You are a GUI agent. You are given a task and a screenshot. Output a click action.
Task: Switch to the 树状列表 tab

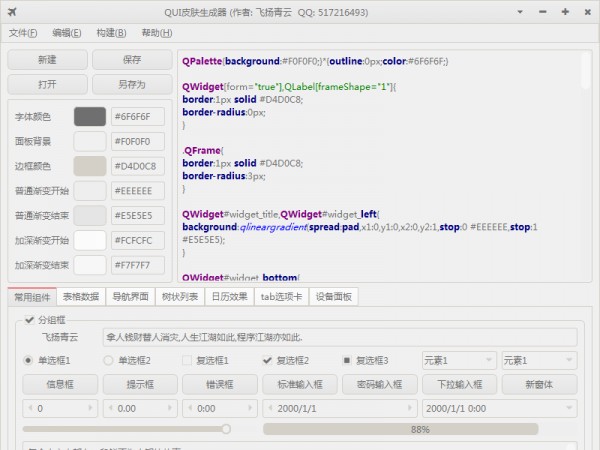[181, 296]
